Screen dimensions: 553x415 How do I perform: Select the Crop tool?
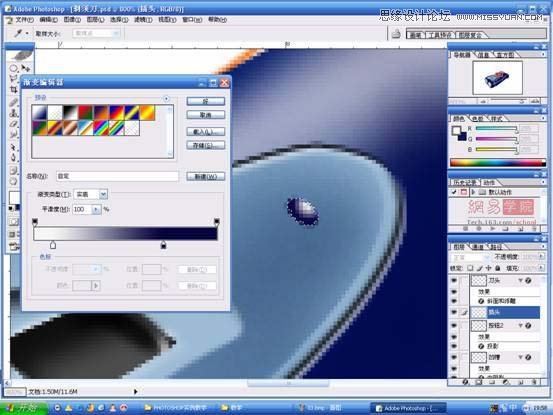point(13,89)
